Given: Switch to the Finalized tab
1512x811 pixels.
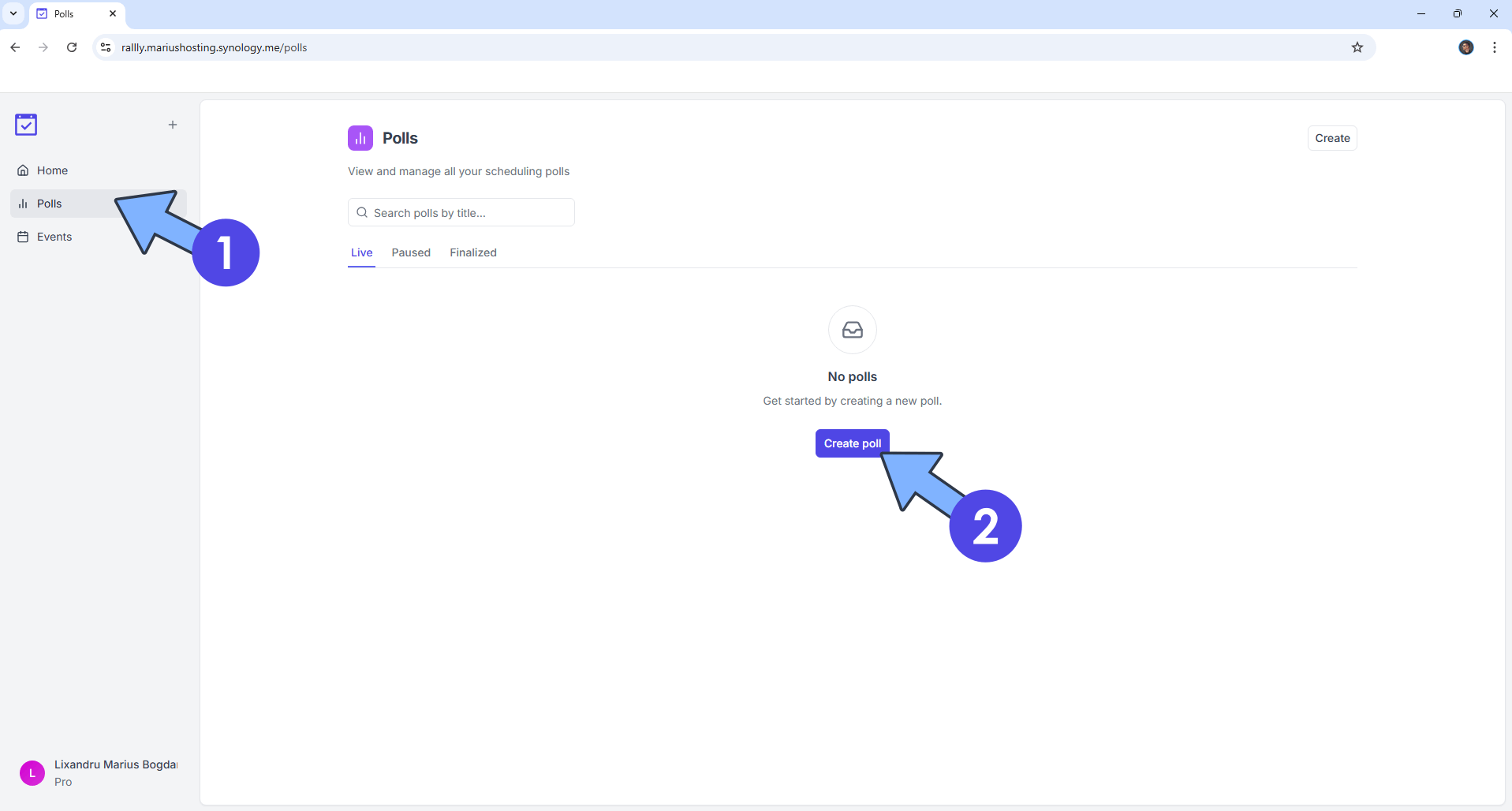Looking at the screenshot, I should (x=473, y=252).
